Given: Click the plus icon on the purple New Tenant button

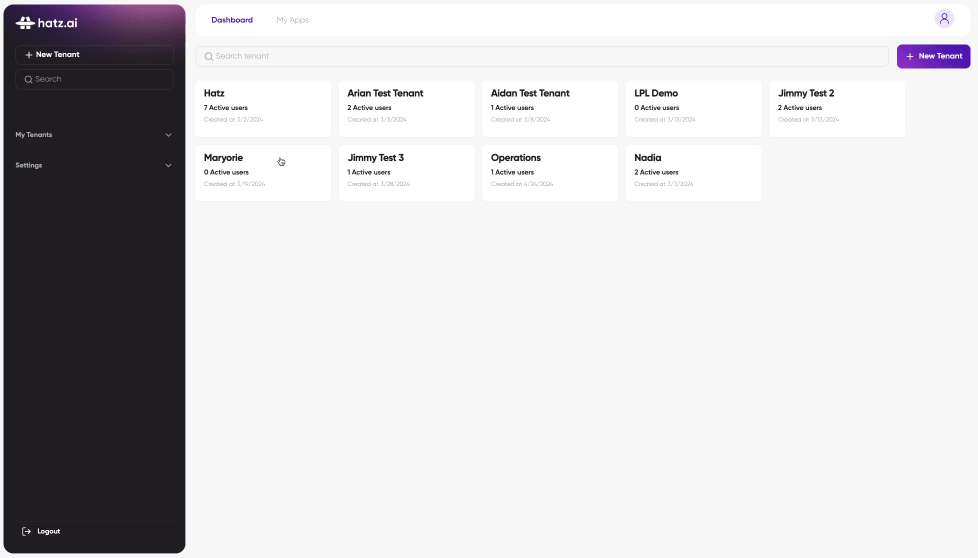Looking at the screenshot, I should [910, 56].
